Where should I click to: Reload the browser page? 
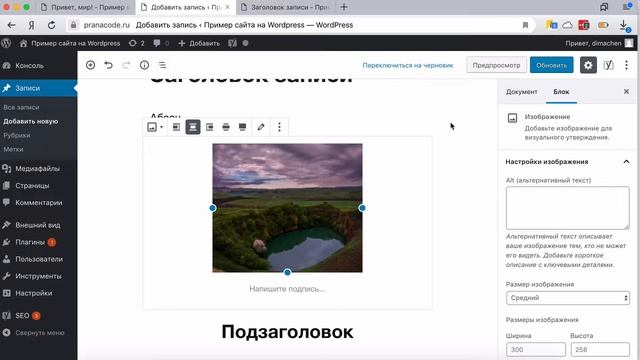coord(51,25)
